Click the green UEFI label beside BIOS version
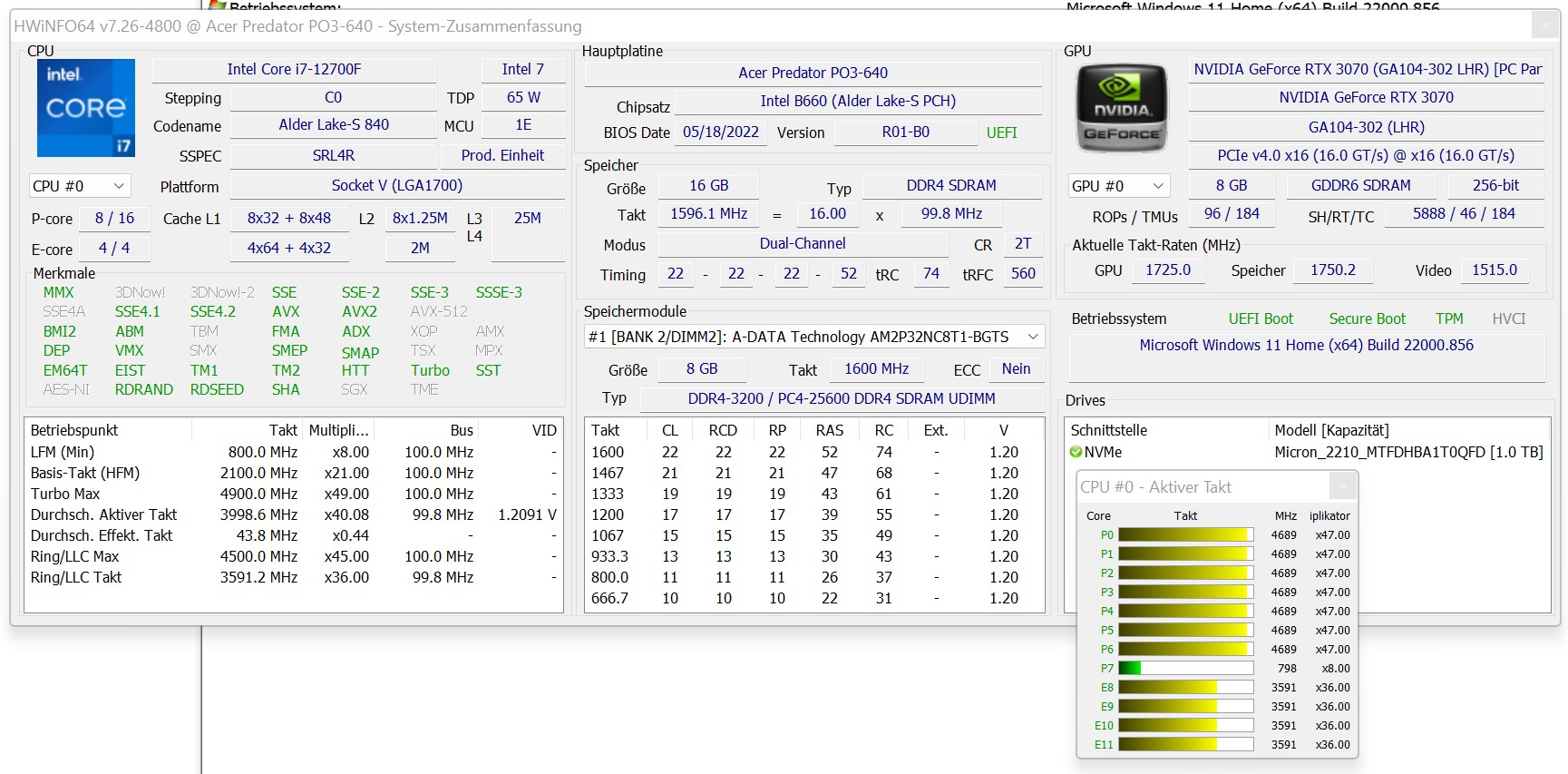The width and height of the screenshot is (1568, 774). (1002, 132)
